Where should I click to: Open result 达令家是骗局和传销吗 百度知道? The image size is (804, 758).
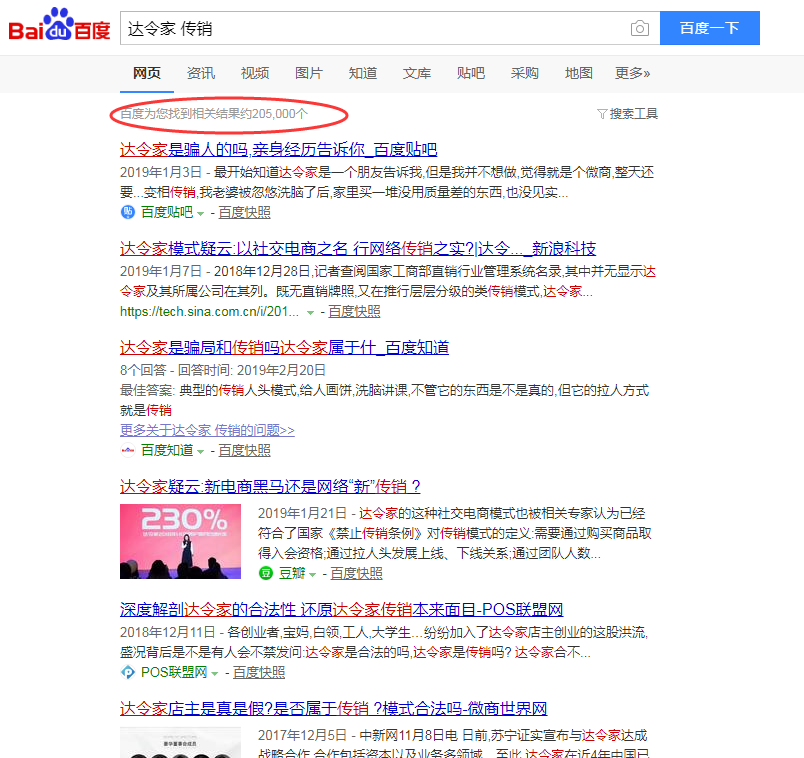pyautogui.click(x=285, y=348)
